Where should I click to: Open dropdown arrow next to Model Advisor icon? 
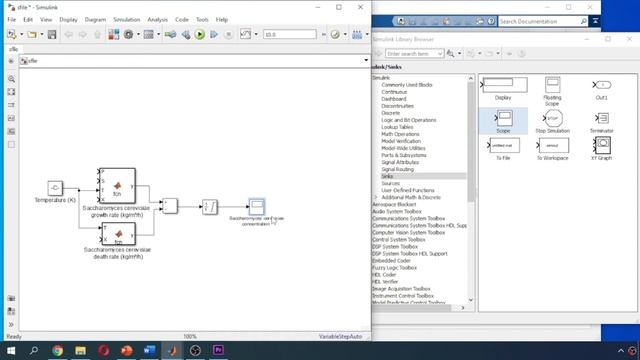pos(345,35)
